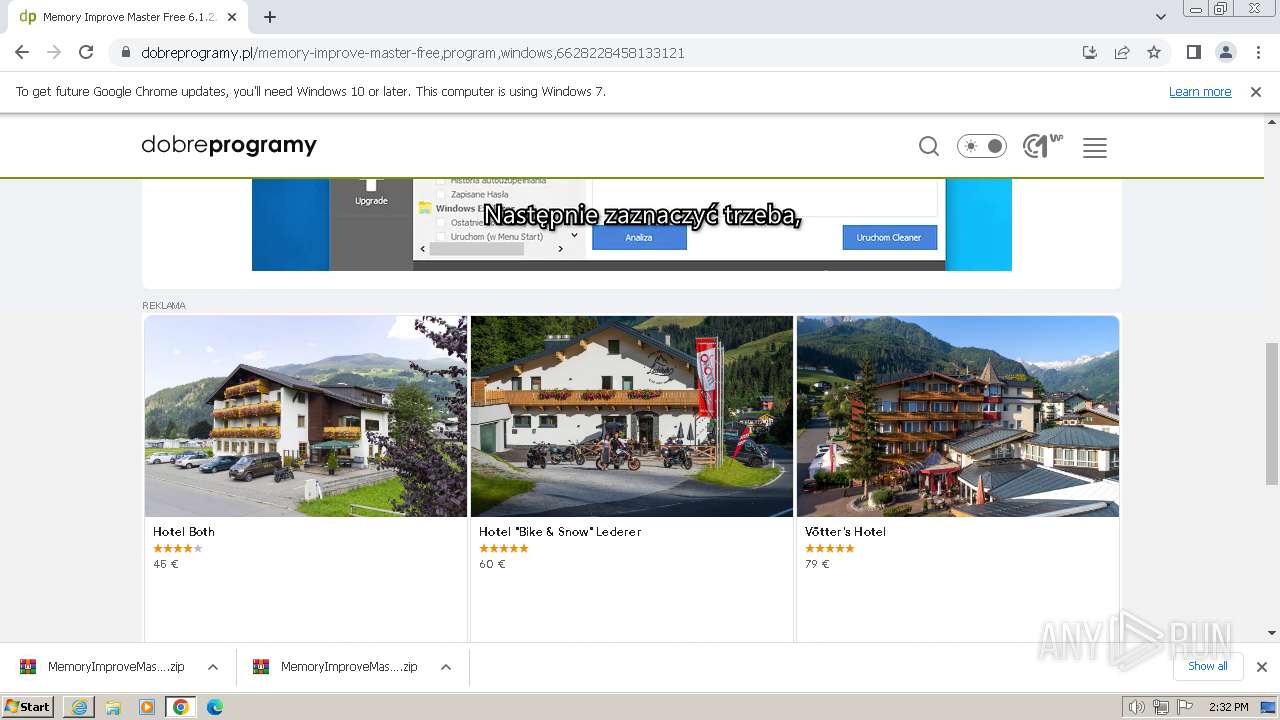This screenshot has width=1280, height=720.
Task: Expand the tab search dropdown arrow
Action: point(1160,17)
